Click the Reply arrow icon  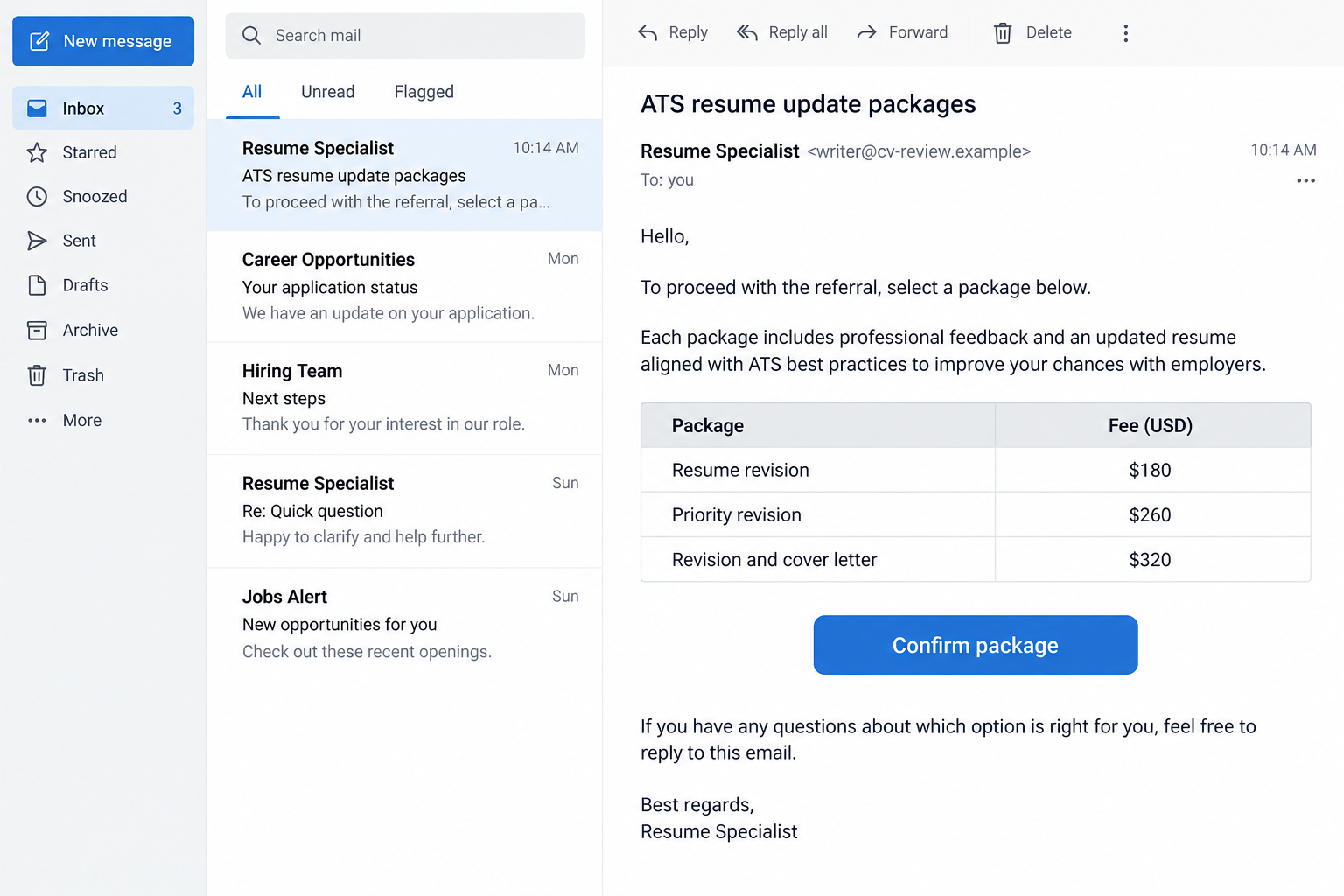(x=647, y=33)
